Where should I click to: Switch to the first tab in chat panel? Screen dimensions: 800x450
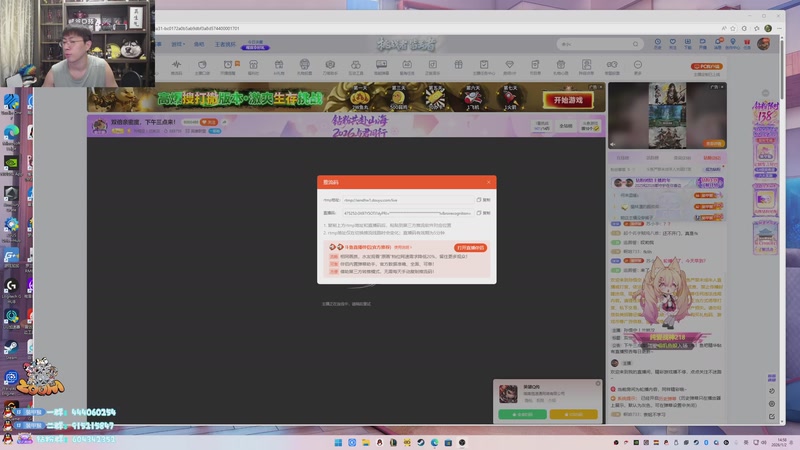[x=622, y=158]
